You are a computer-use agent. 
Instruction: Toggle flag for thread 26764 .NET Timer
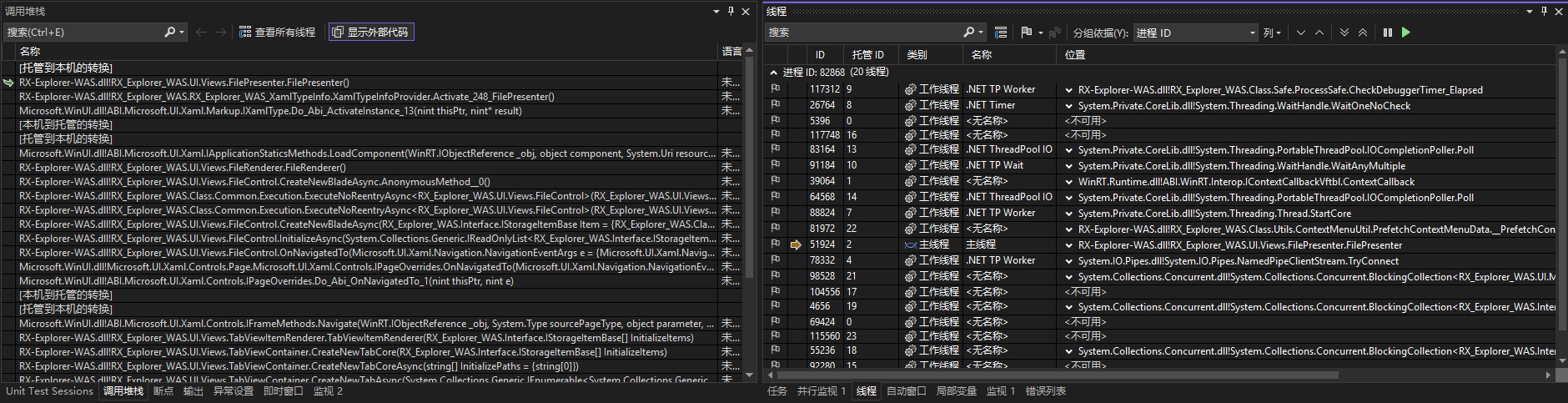click(x=776, y=105)
